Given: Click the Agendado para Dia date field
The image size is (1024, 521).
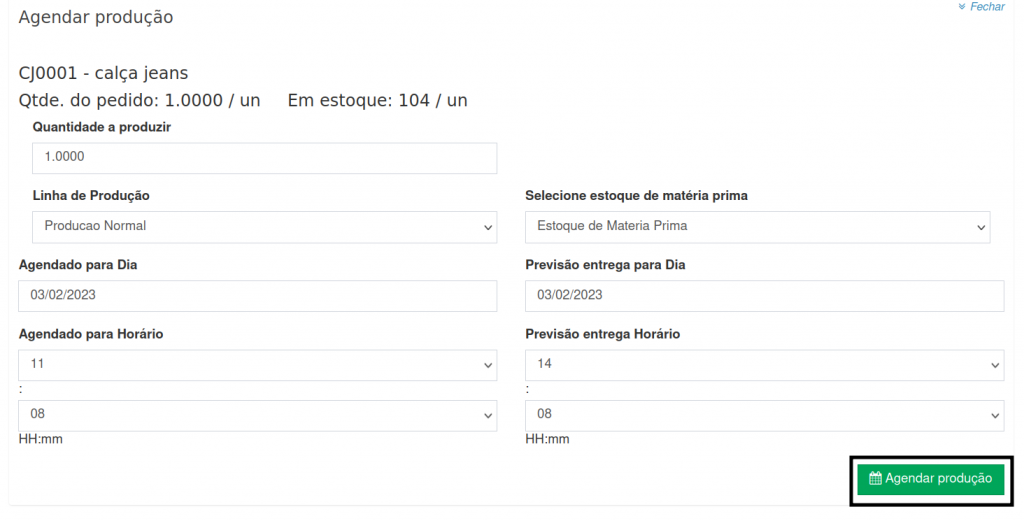Looking at the screenshot, I should pos(257,296).
